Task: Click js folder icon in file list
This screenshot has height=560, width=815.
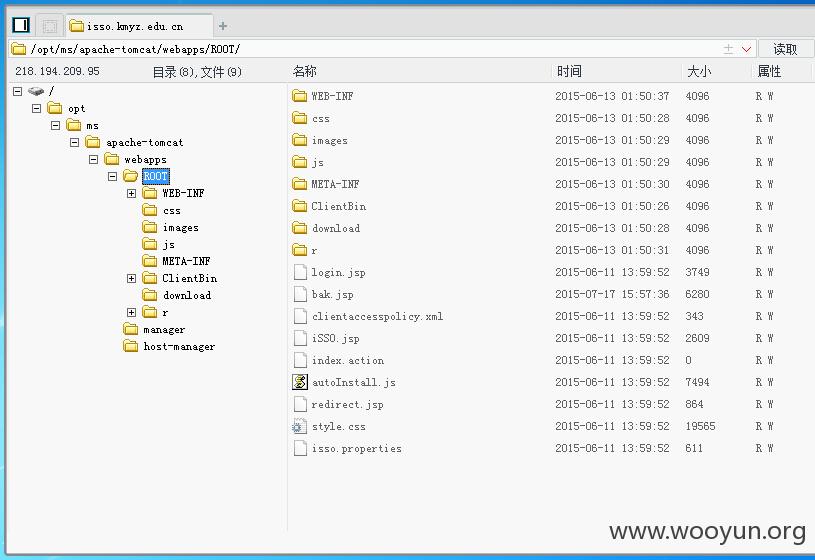Action: 299,162
